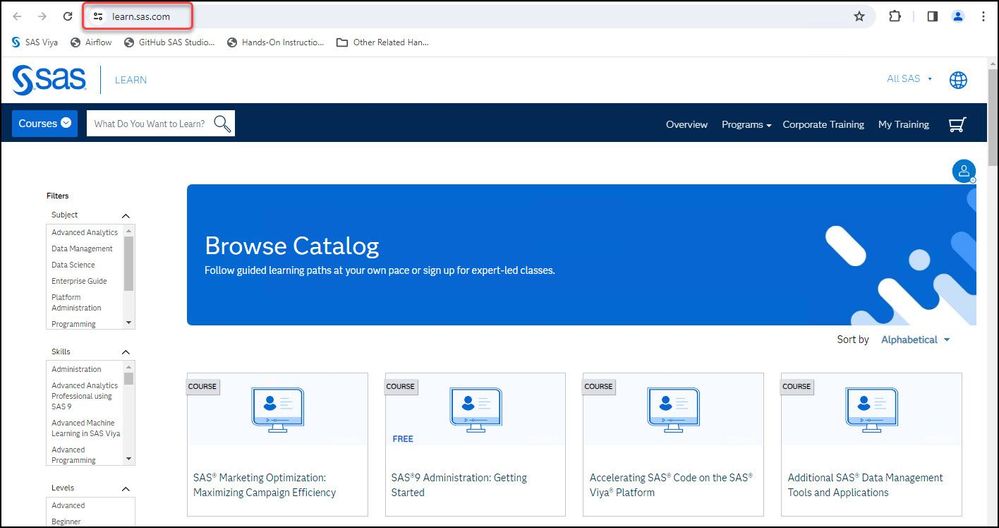The image size is (999, 528).
Task: Open the shopping cart icon
Action: [x=957, y=124]
